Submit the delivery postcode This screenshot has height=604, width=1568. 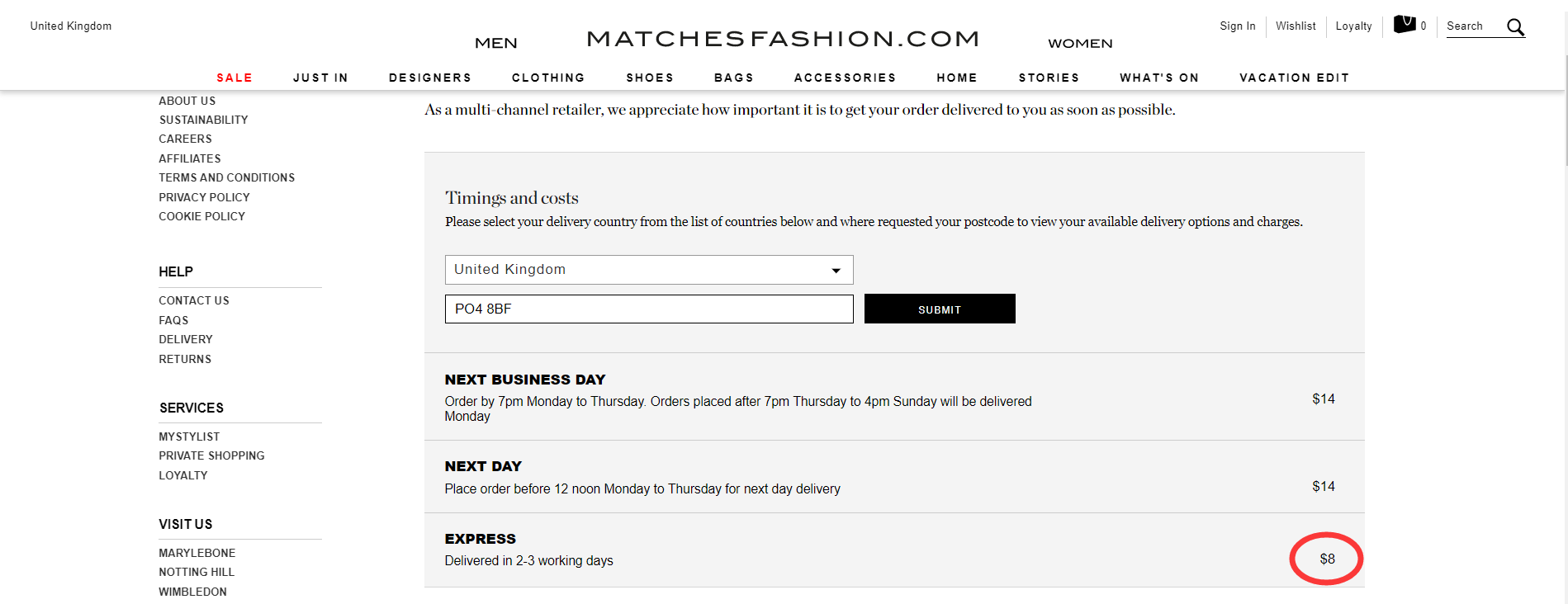[x=940, y=309]
